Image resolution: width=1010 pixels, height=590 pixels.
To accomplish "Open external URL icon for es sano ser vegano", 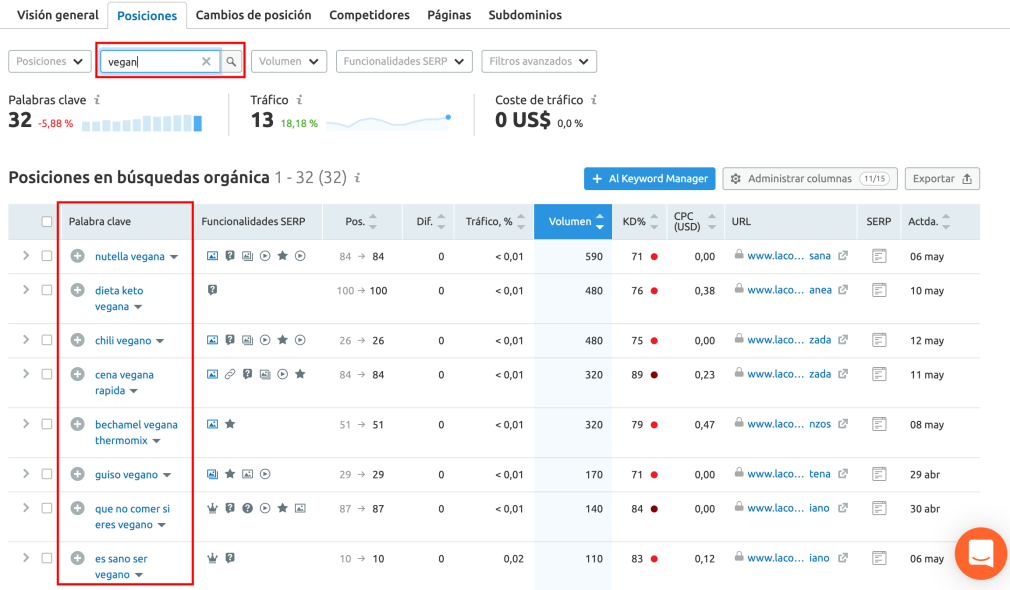I will [x=843, y=558].
